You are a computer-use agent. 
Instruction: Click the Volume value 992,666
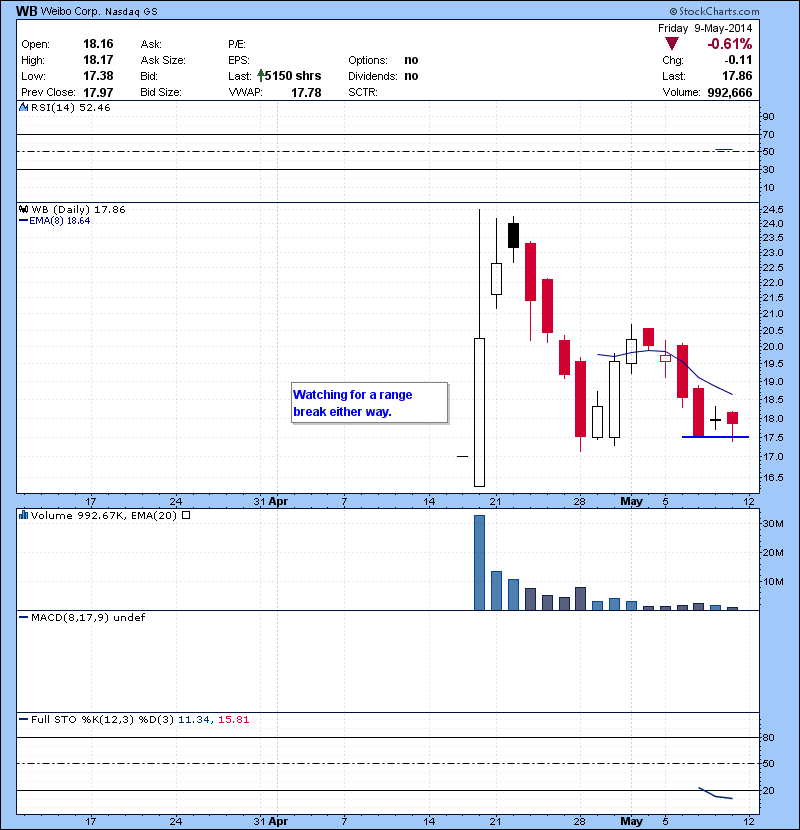tap(730, 93)
